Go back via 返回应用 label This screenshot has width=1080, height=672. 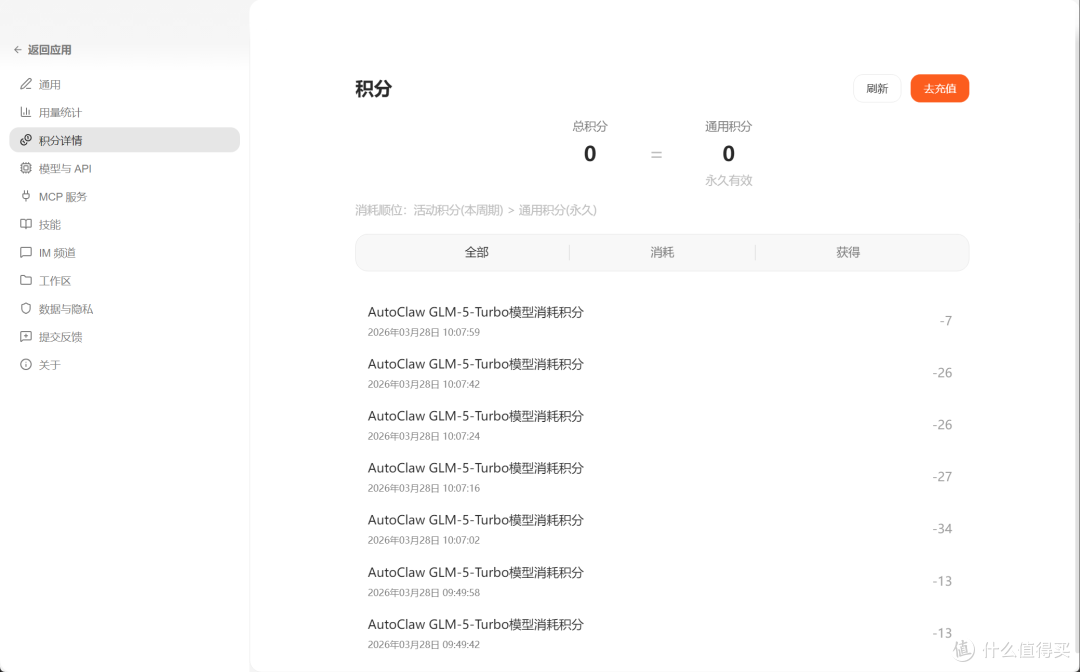[50, 50]
